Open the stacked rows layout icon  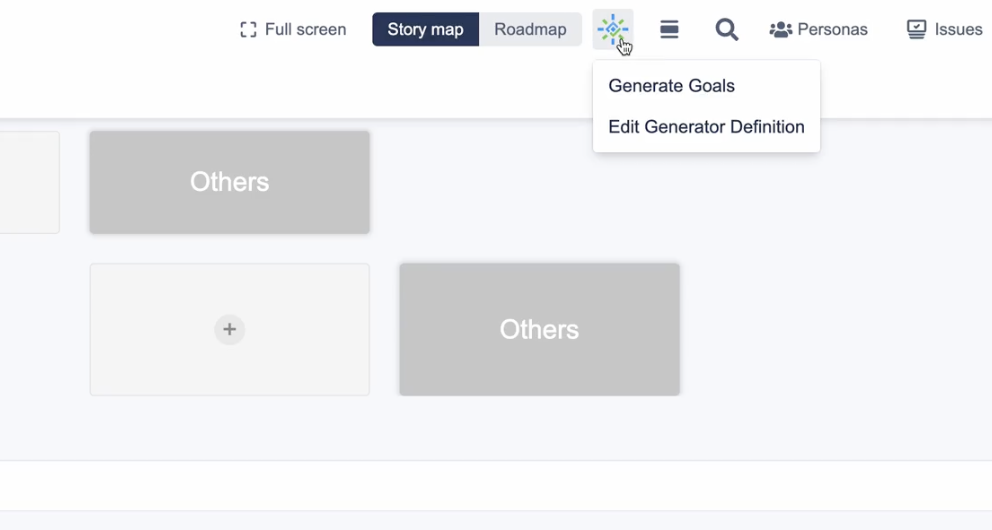(x=670, y=30)
